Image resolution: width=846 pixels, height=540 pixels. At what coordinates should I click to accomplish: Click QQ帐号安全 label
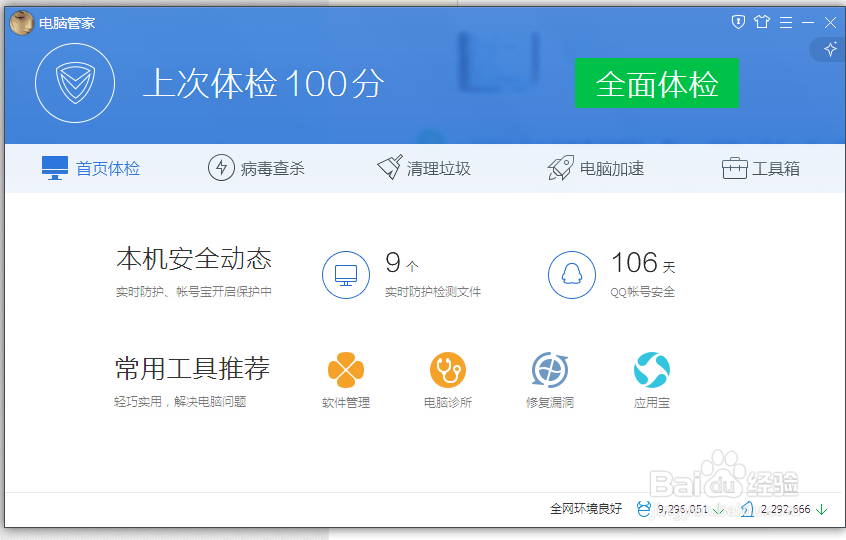click(643, 292)
